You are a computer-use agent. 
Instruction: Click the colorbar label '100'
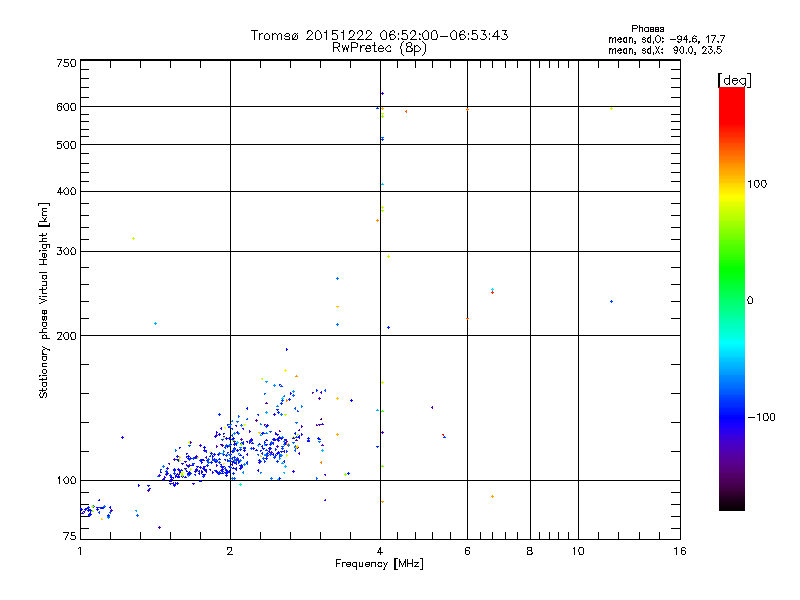point(757,184)
